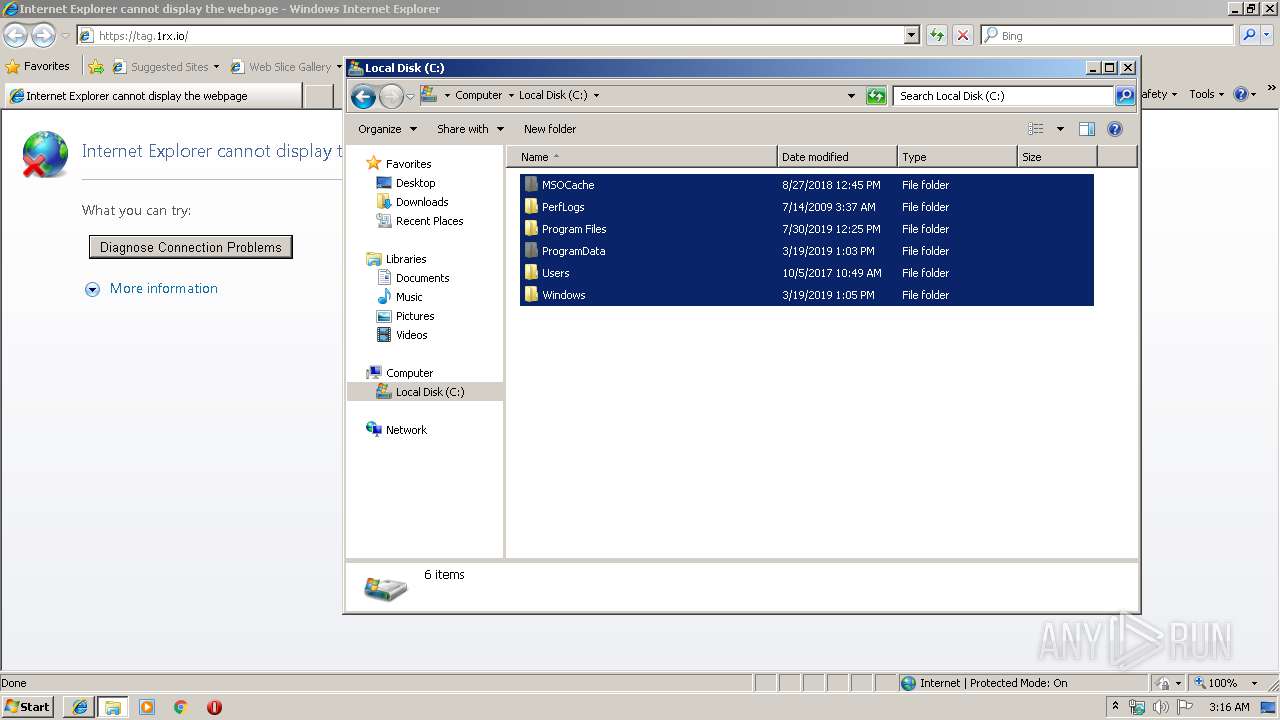Open a new blank tab in IE
Screen dimensions: 1280x720
pos(319,96)
